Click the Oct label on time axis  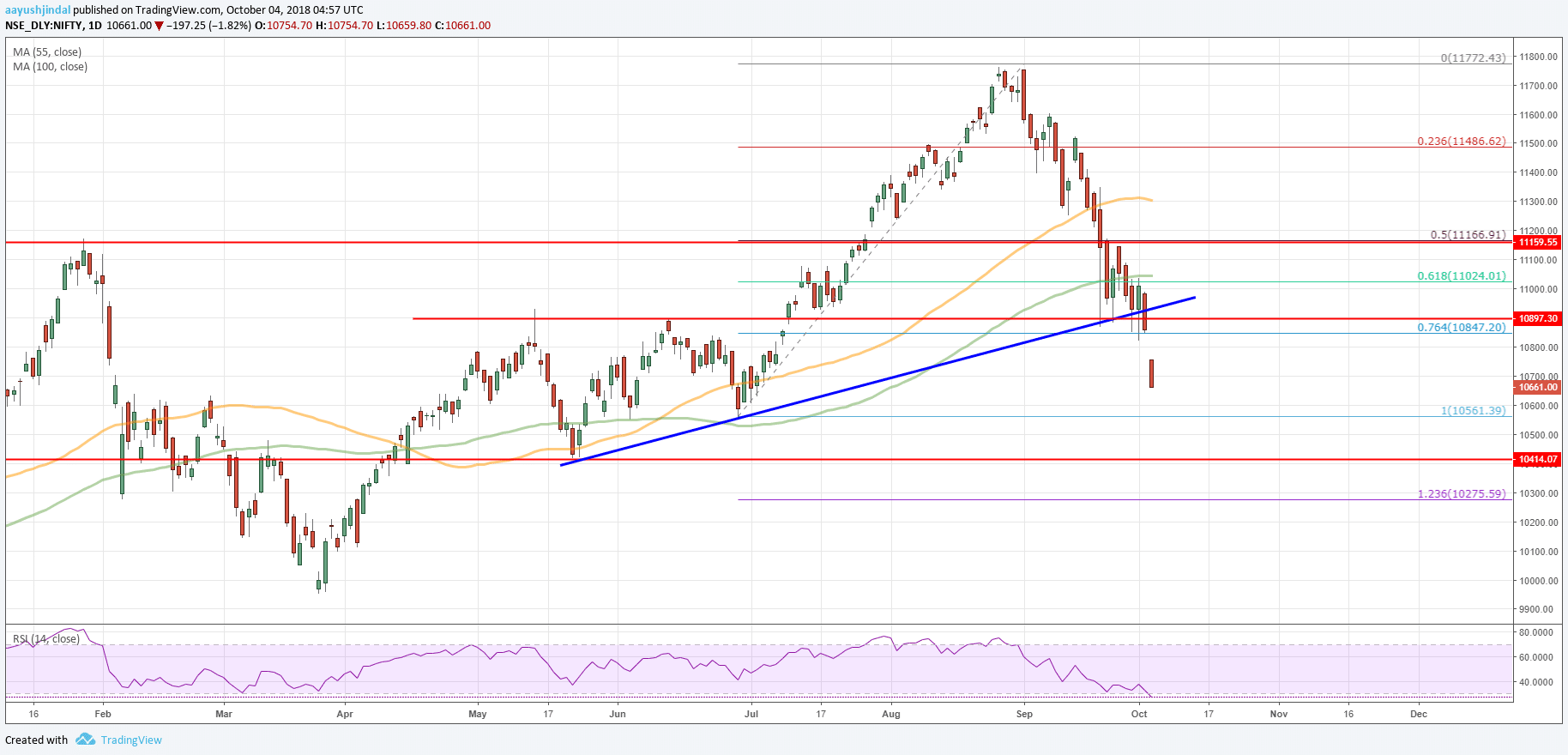point(1139,714)
